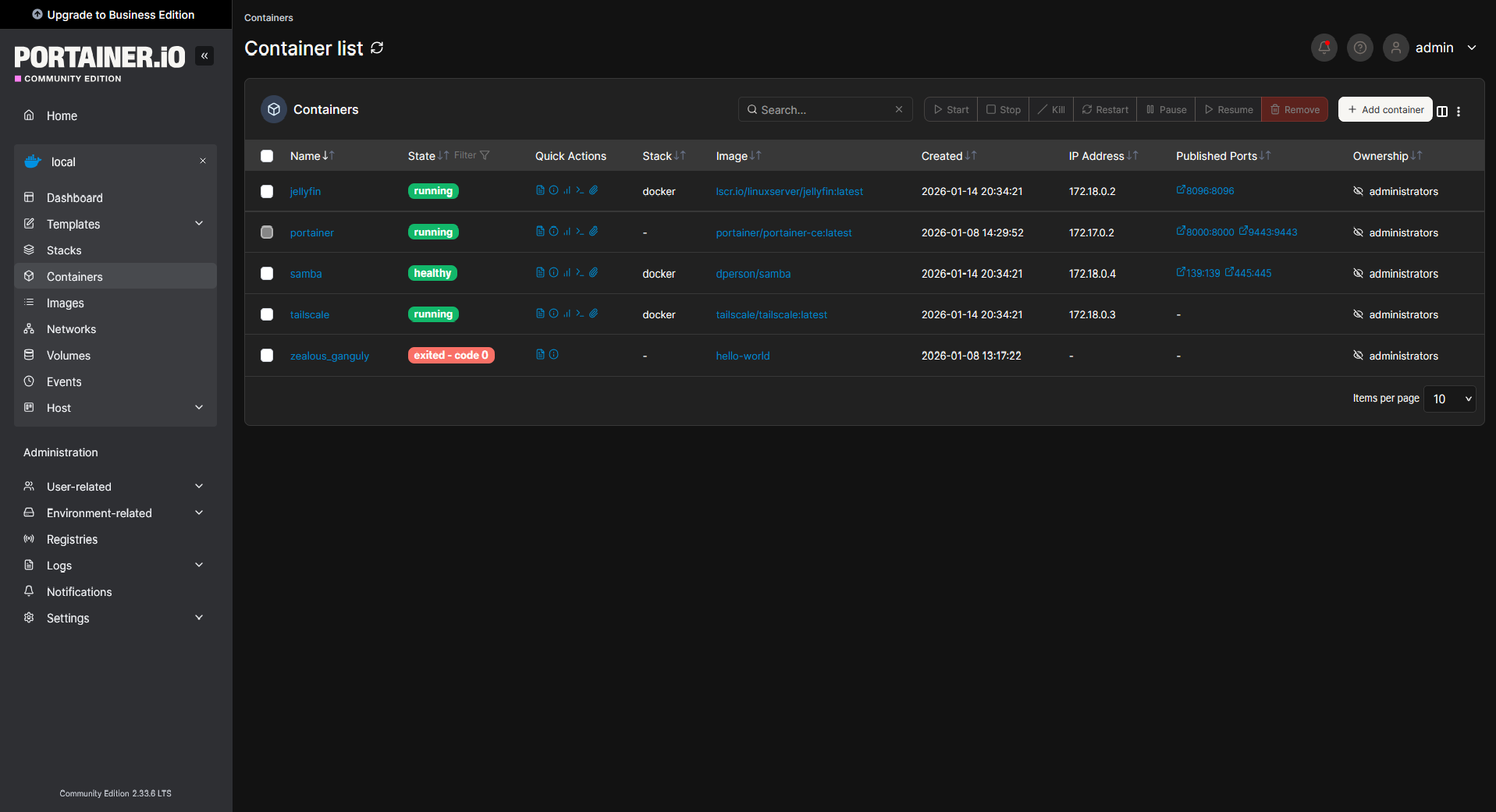The width and height of the screenshot is (1496, 812).
Task: Collapse the sidebar with the double-arrow icon
Action: [x=204, y=55]
